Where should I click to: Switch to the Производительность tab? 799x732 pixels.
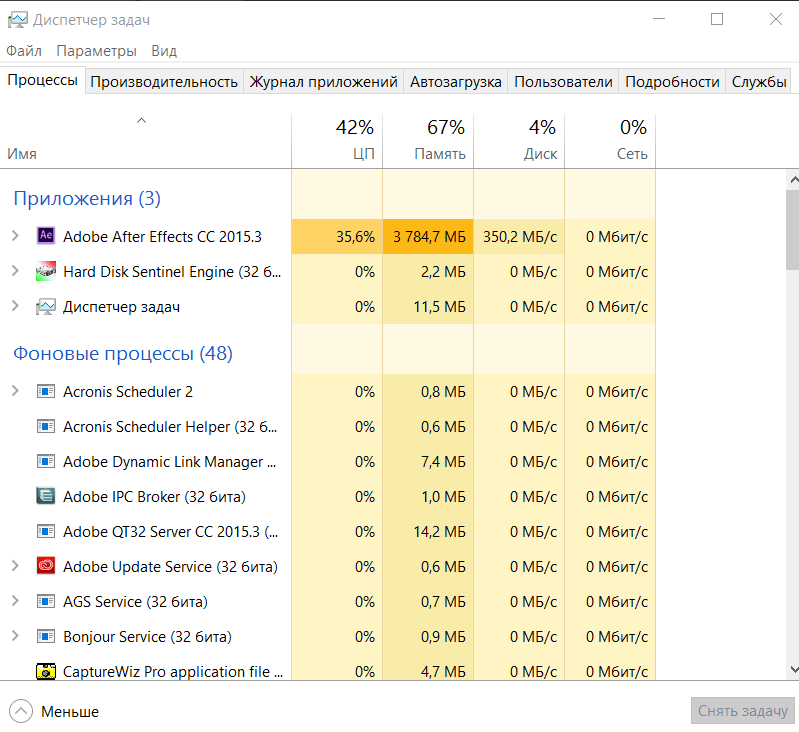tap(164, 82)
